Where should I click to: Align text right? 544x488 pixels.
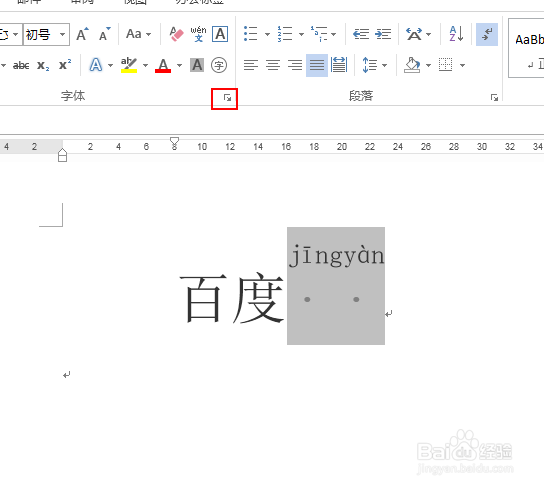click(295, 65)
